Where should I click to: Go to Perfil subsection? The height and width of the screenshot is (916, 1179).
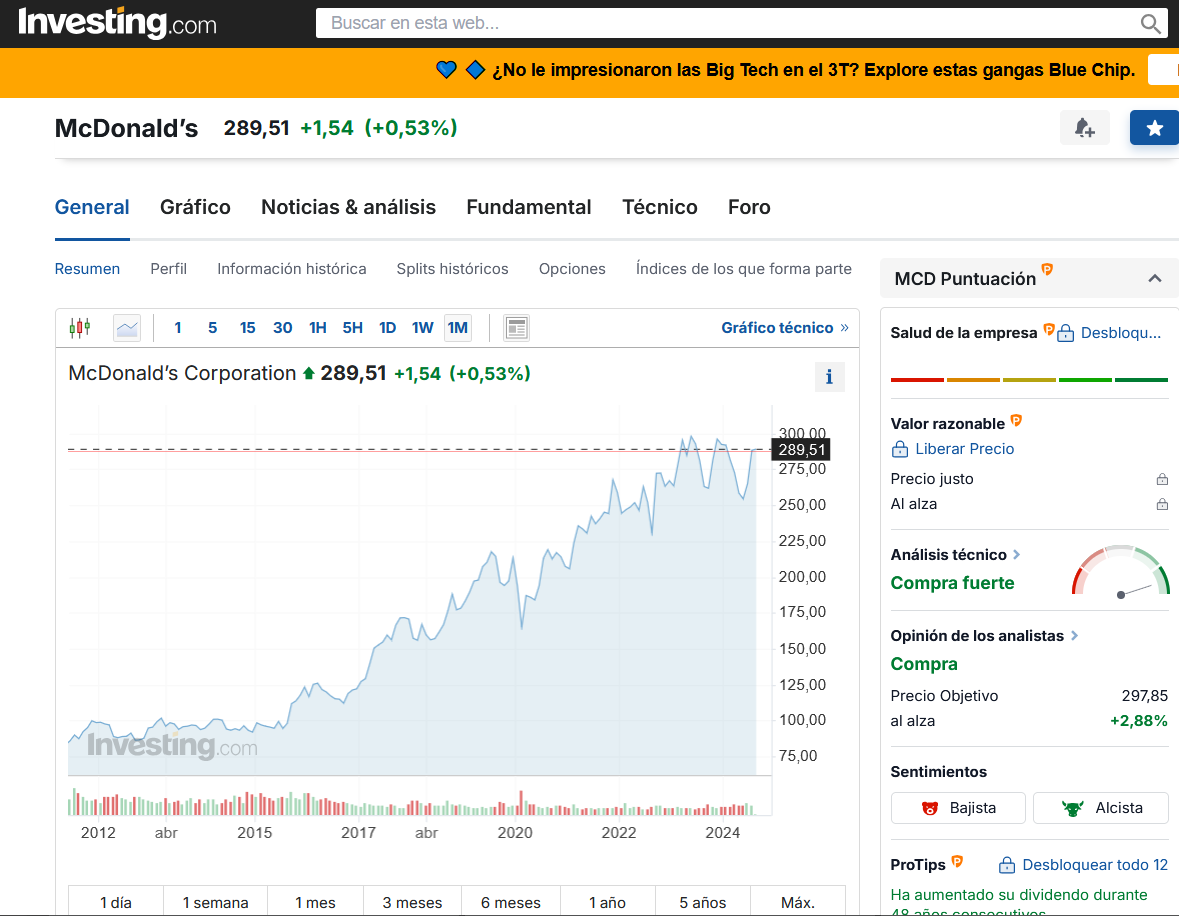[x=168, y=269]
